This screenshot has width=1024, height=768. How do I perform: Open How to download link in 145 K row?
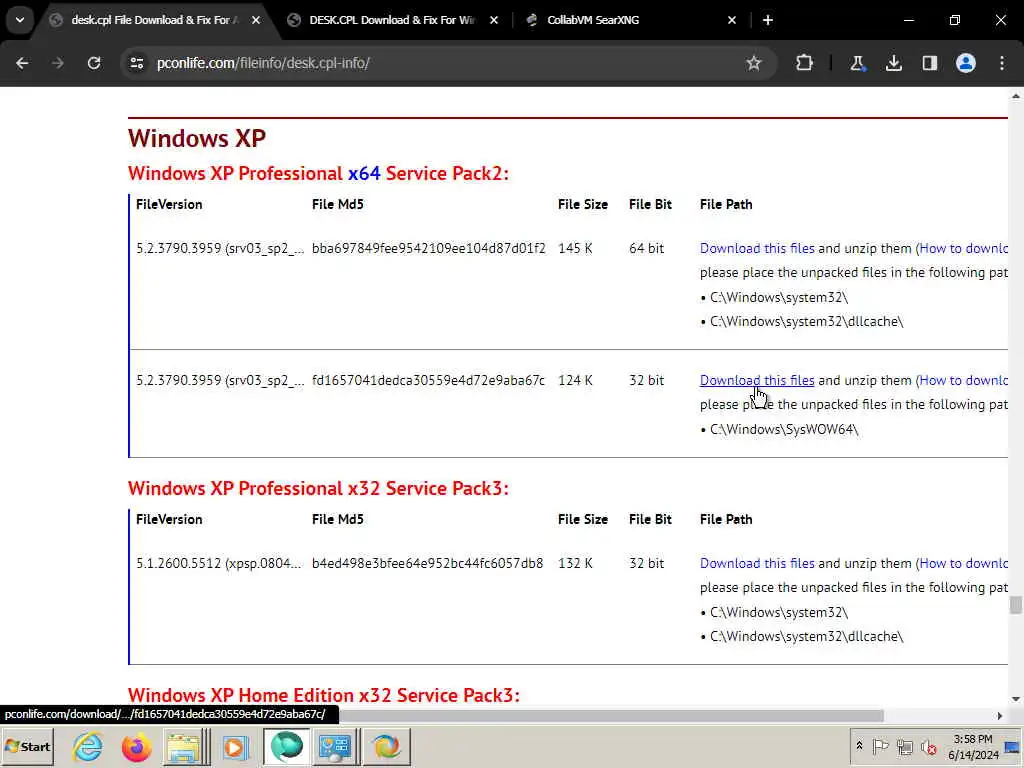[x=963, y=248]
